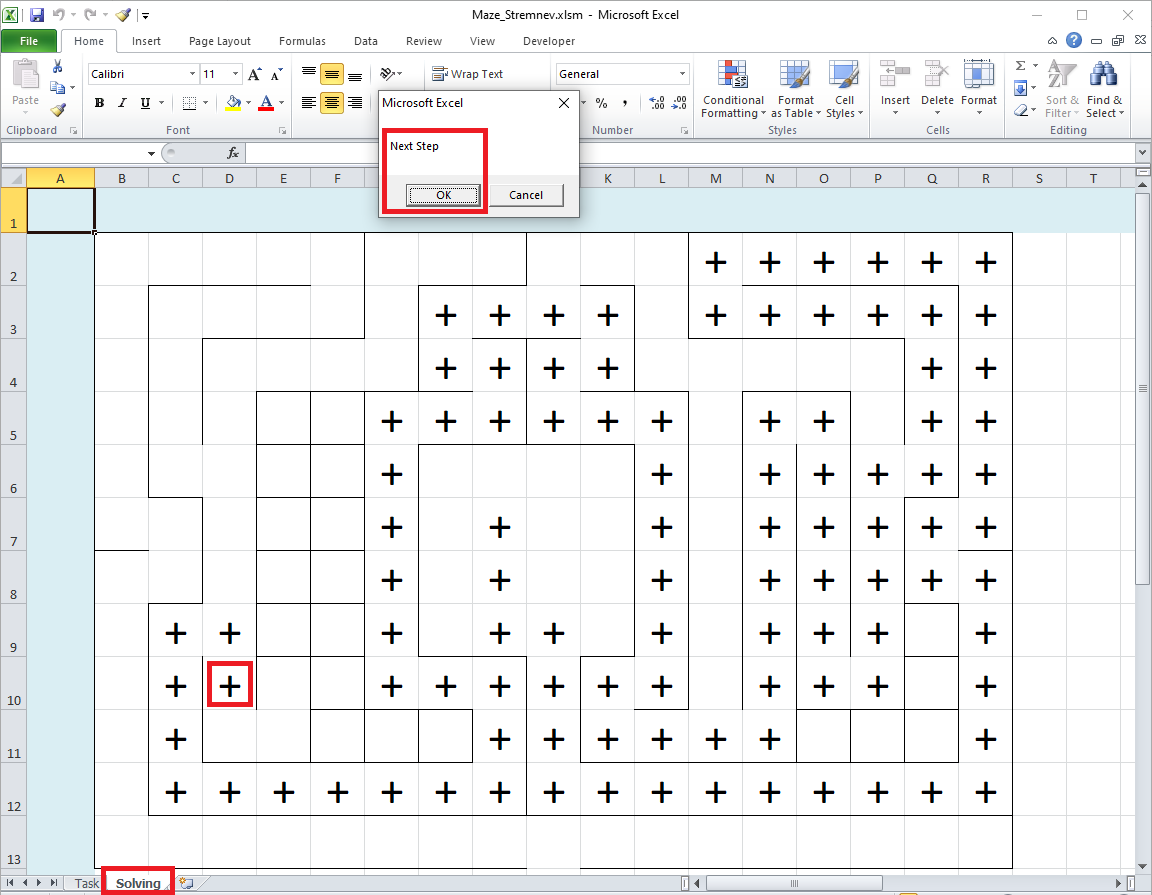Click the insert new worksheet tab icon
Screen dimensions: 1152x895
point(187,883)
